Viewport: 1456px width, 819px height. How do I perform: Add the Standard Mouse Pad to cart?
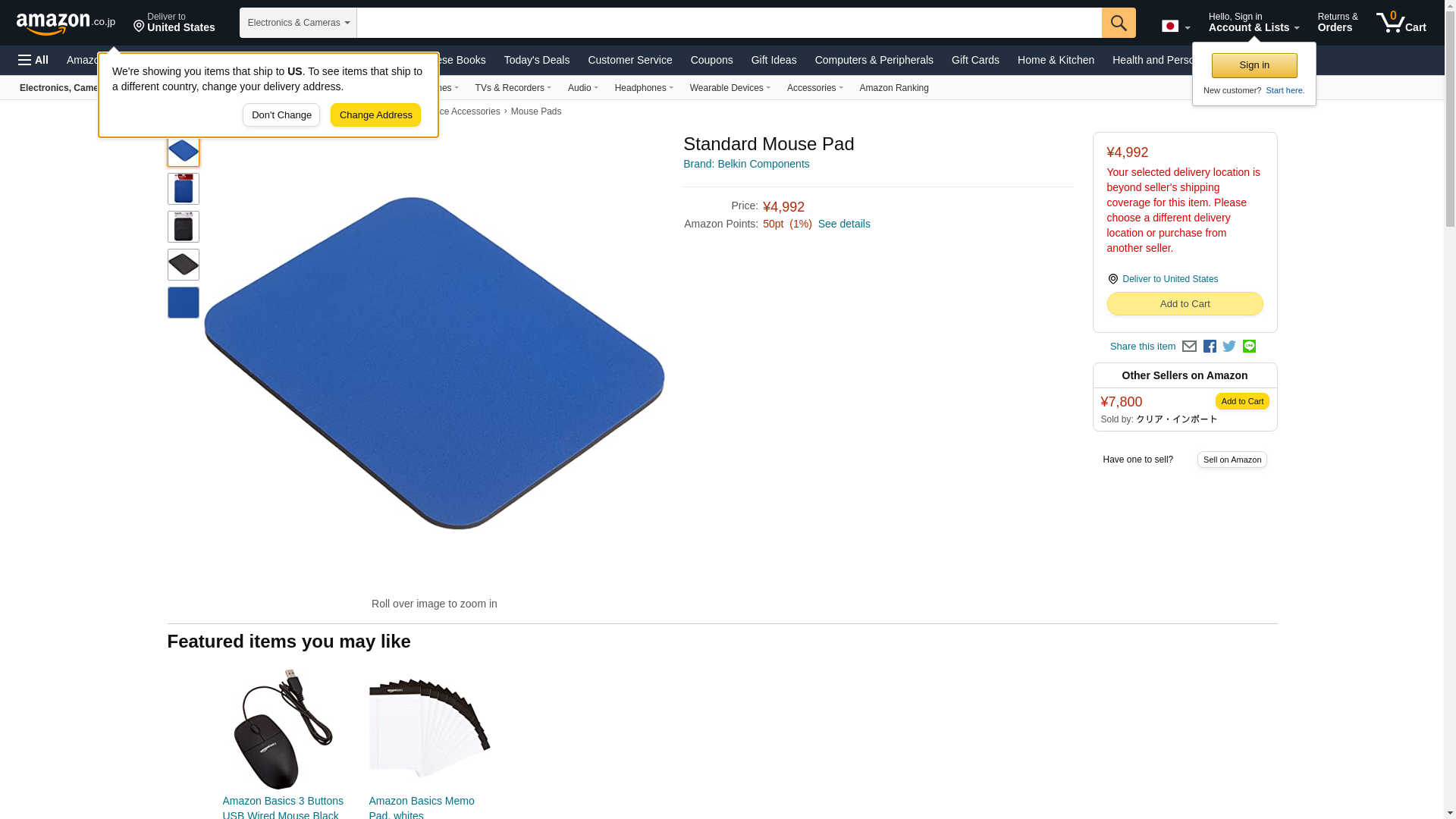point(1185,304)
